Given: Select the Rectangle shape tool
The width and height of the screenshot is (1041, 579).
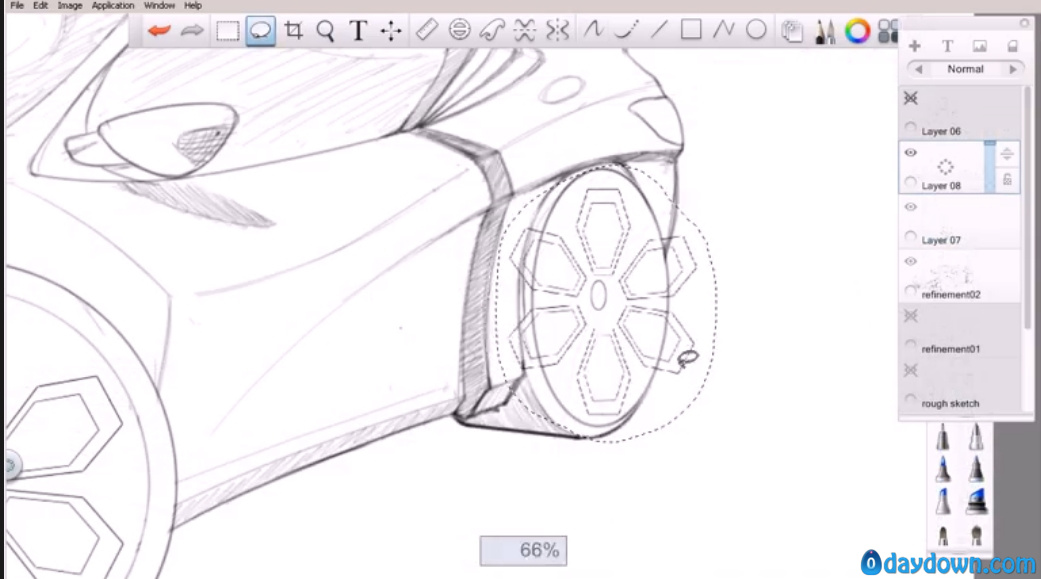Looking at the screenshot, I should (x=691, y=30).
